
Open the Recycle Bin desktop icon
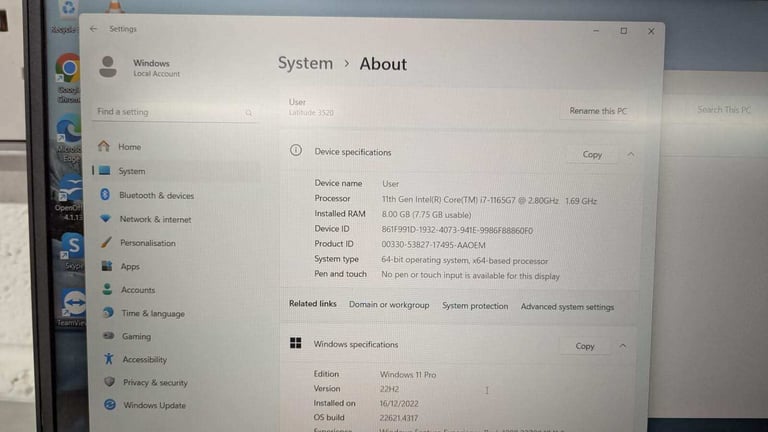[x=65, y=17]
